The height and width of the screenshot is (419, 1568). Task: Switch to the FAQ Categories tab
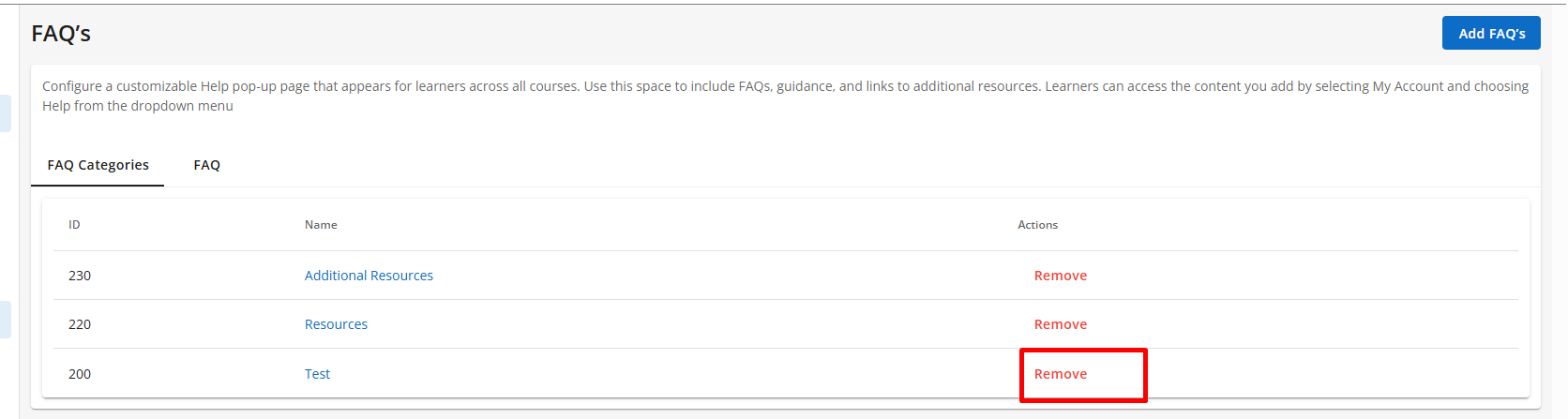click(98, 165)
